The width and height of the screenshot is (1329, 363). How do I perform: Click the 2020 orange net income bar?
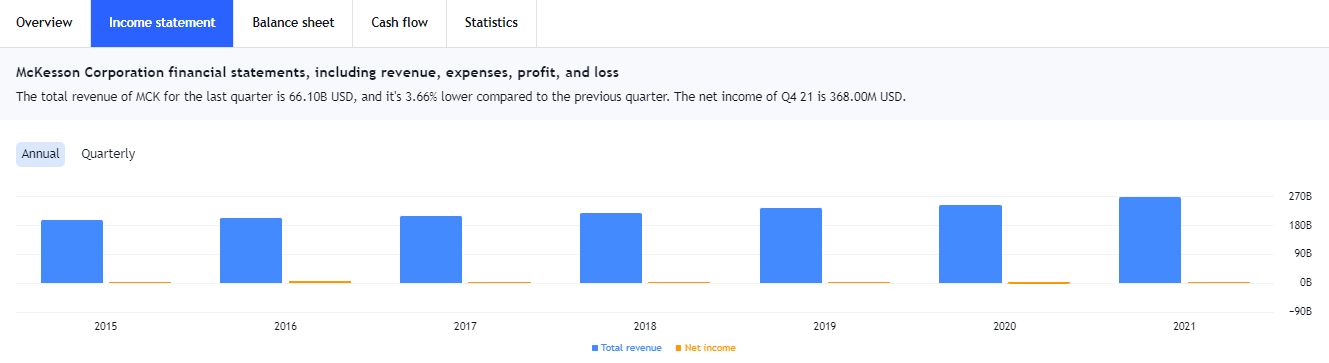(1039, 284)
